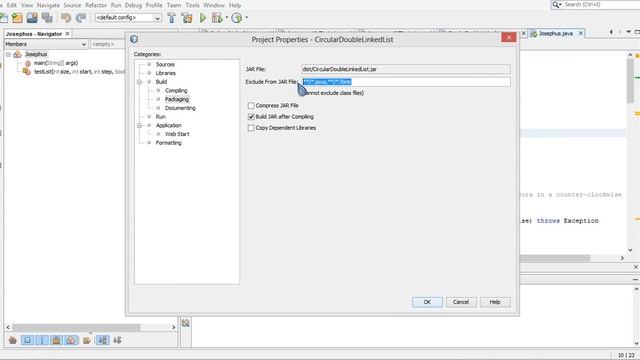
Task: Click the OK button
Action: click(x=427, y=302)
